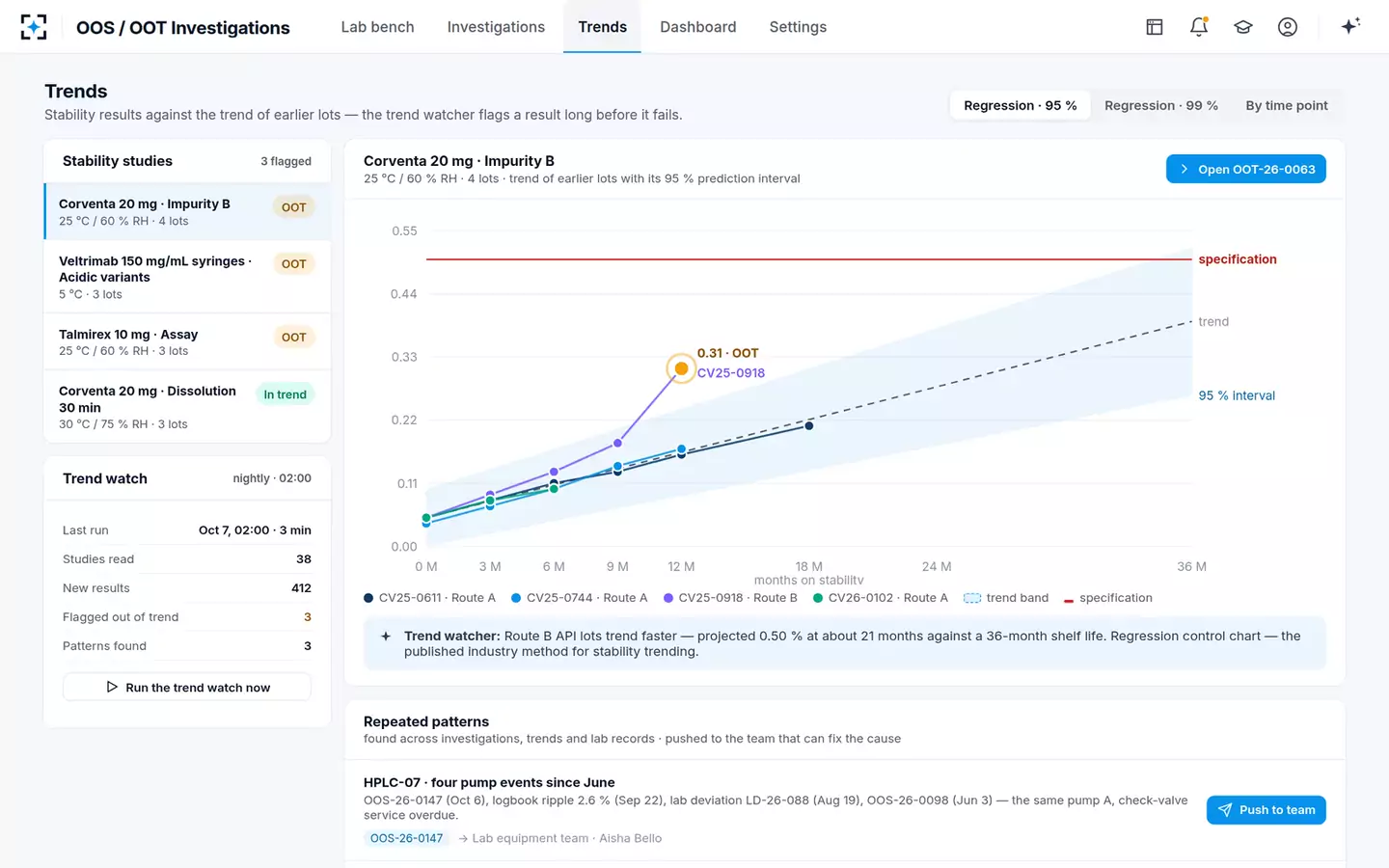Open the OOS-26-0147 tag link
The height and width of the screenshot is (868, 1389).
point(407,838)
